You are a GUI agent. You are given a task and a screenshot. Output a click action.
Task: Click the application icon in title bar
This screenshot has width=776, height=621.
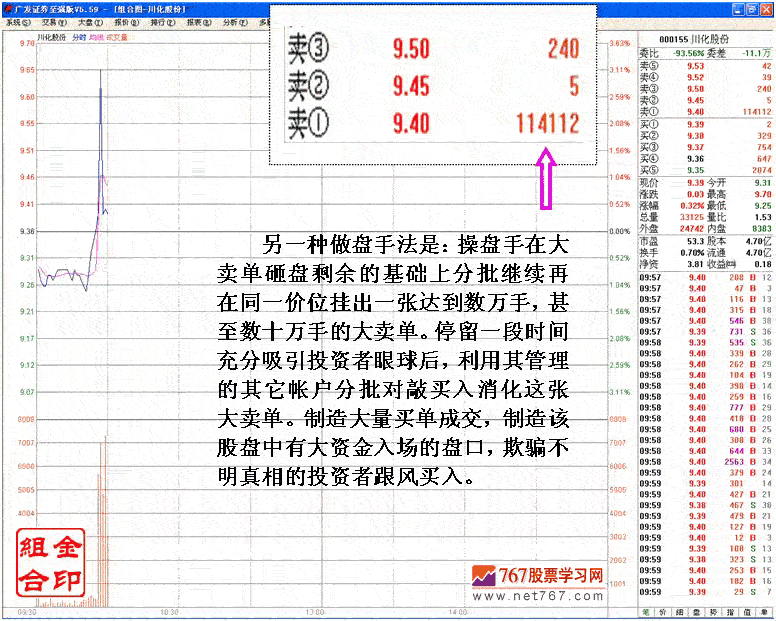[x=7, y=7]
